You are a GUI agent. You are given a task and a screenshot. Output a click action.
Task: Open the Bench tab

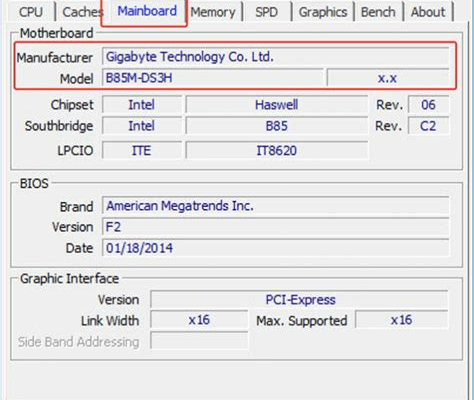pyautogui.click(x=378, y=12)
